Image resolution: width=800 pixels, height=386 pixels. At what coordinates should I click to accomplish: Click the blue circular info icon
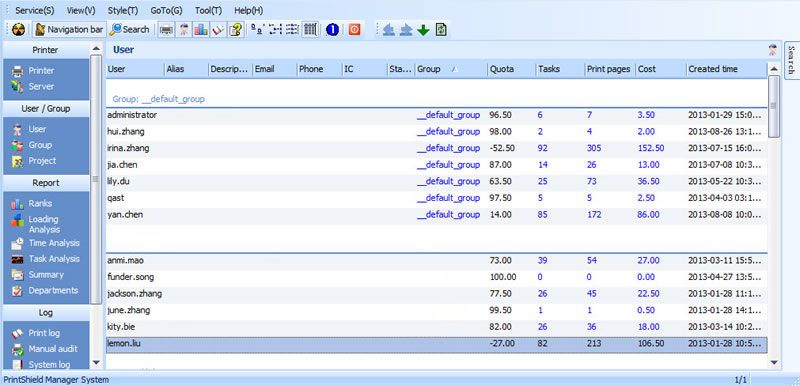pos(332,30)
